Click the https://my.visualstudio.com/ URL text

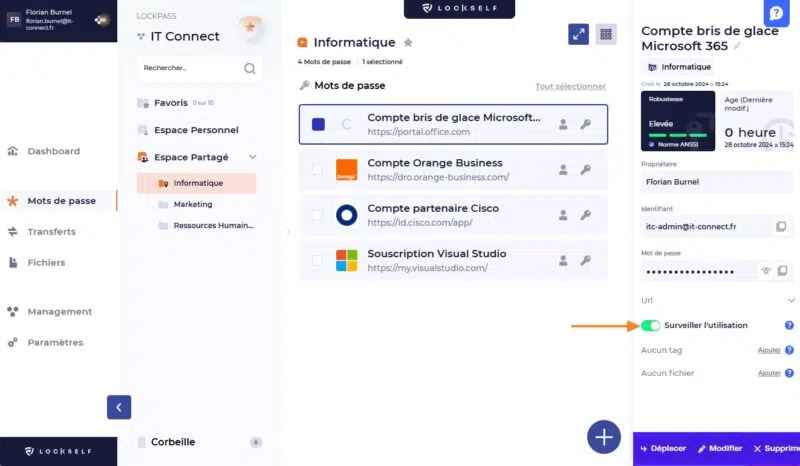[x=427, y=268]
